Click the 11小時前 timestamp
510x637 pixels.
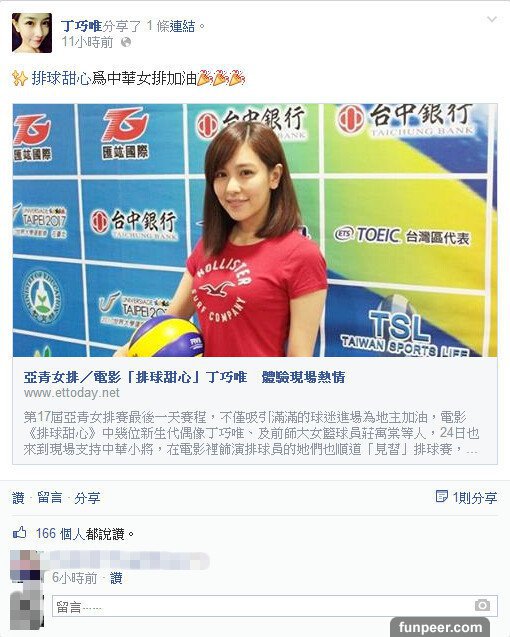point(87,42)
